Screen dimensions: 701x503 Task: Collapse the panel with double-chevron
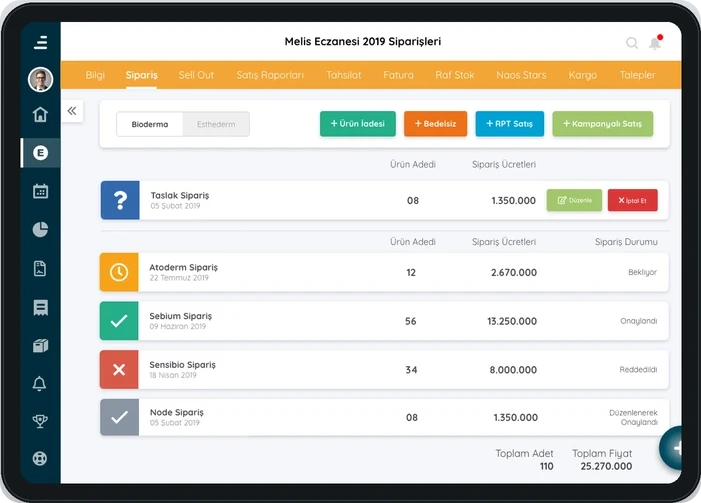(72, 111)
